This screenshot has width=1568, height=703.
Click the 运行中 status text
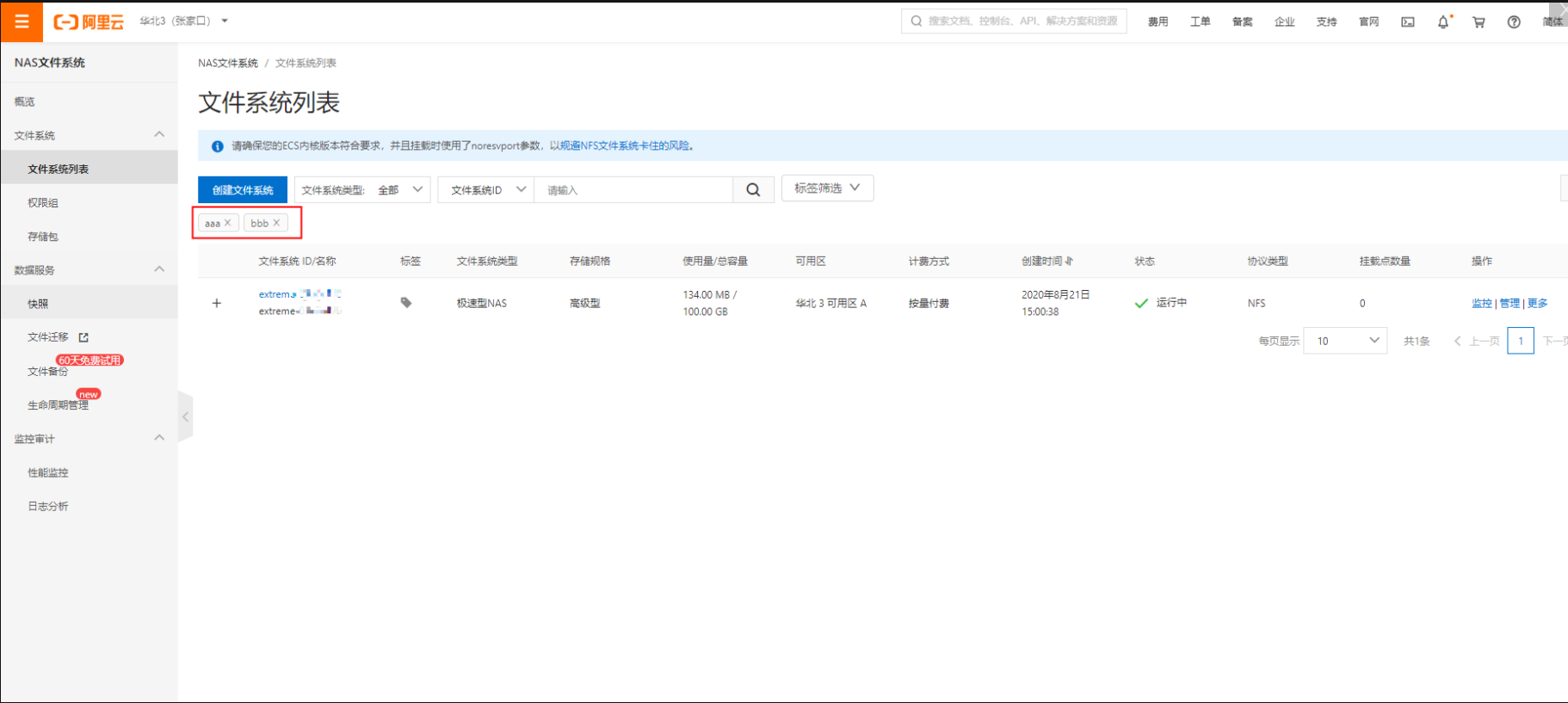[x=1171, y=302]
